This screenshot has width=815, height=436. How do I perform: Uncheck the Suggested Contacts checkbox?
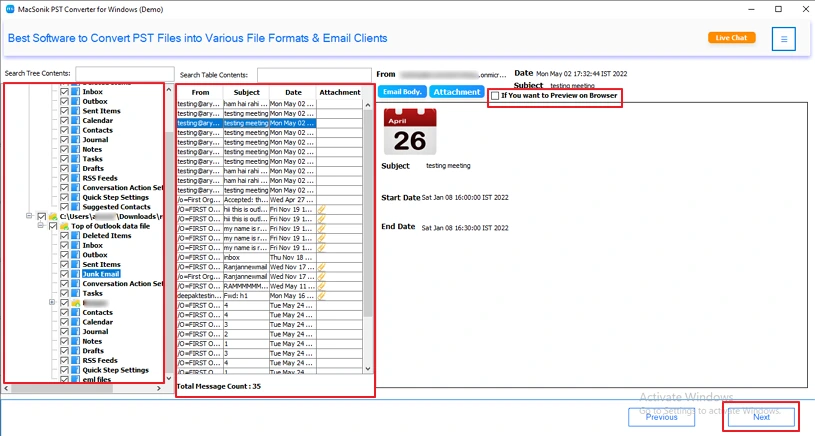64,207
